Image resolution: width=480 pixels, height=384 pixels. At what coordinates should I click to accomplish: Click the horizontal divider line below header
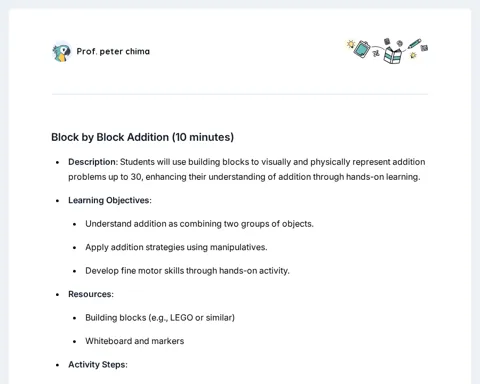[x=240, y=94]
